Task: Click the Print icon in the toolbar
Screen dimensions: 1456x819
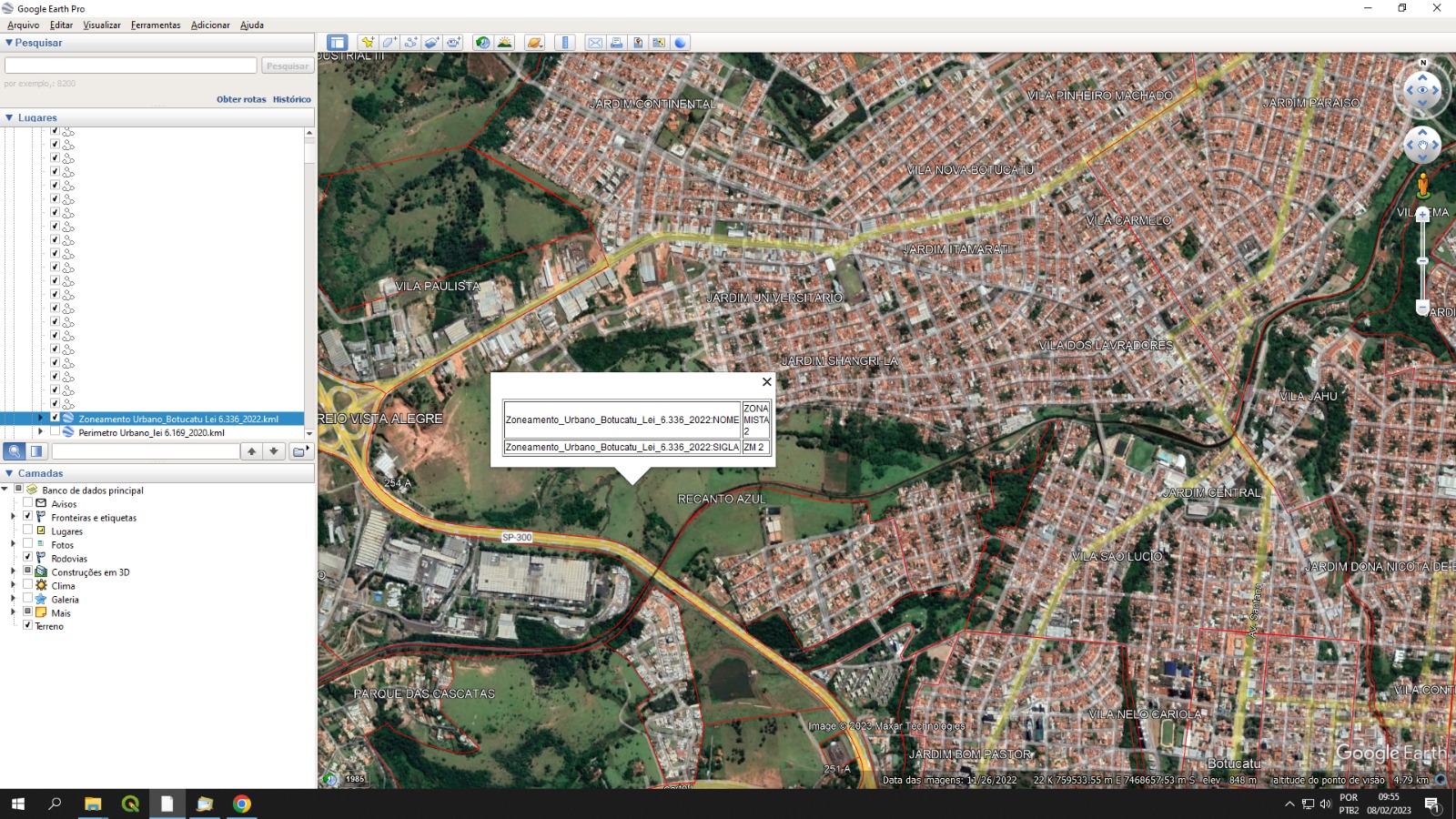Action: point(616,43)
